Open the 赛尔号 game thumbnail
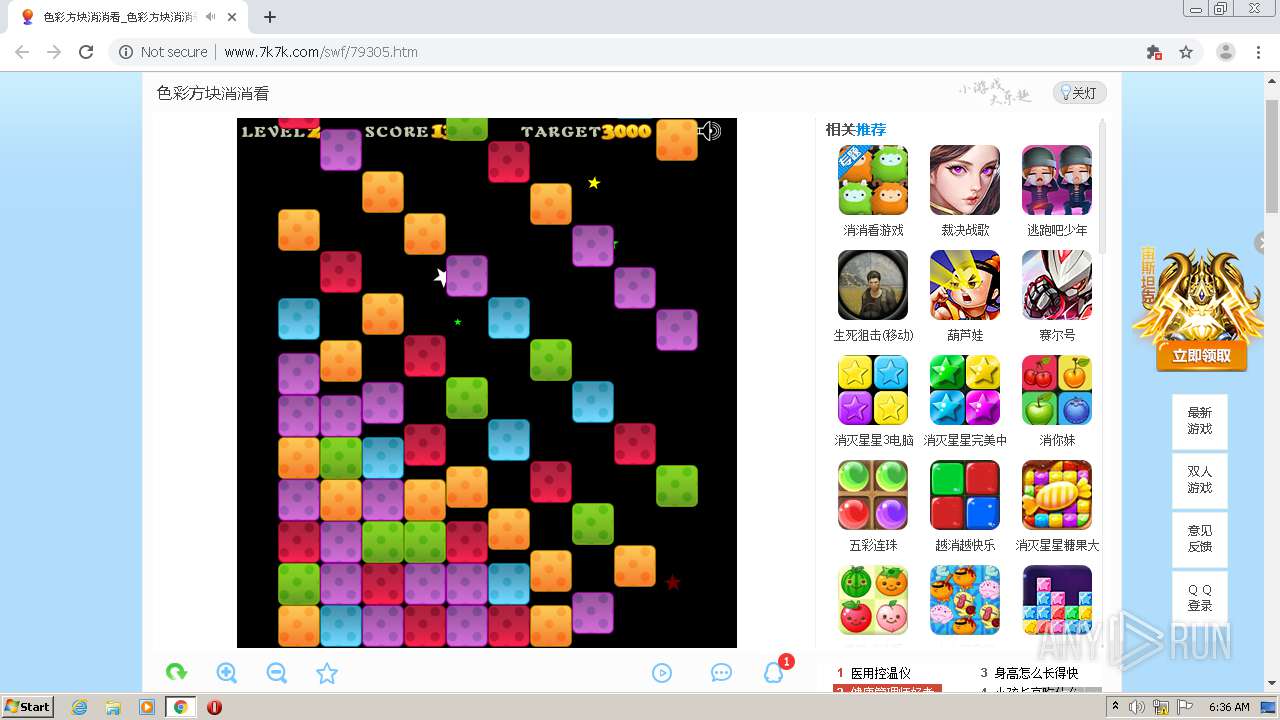This screenshot has width=1280, height=720. (x=1057, y=285)
